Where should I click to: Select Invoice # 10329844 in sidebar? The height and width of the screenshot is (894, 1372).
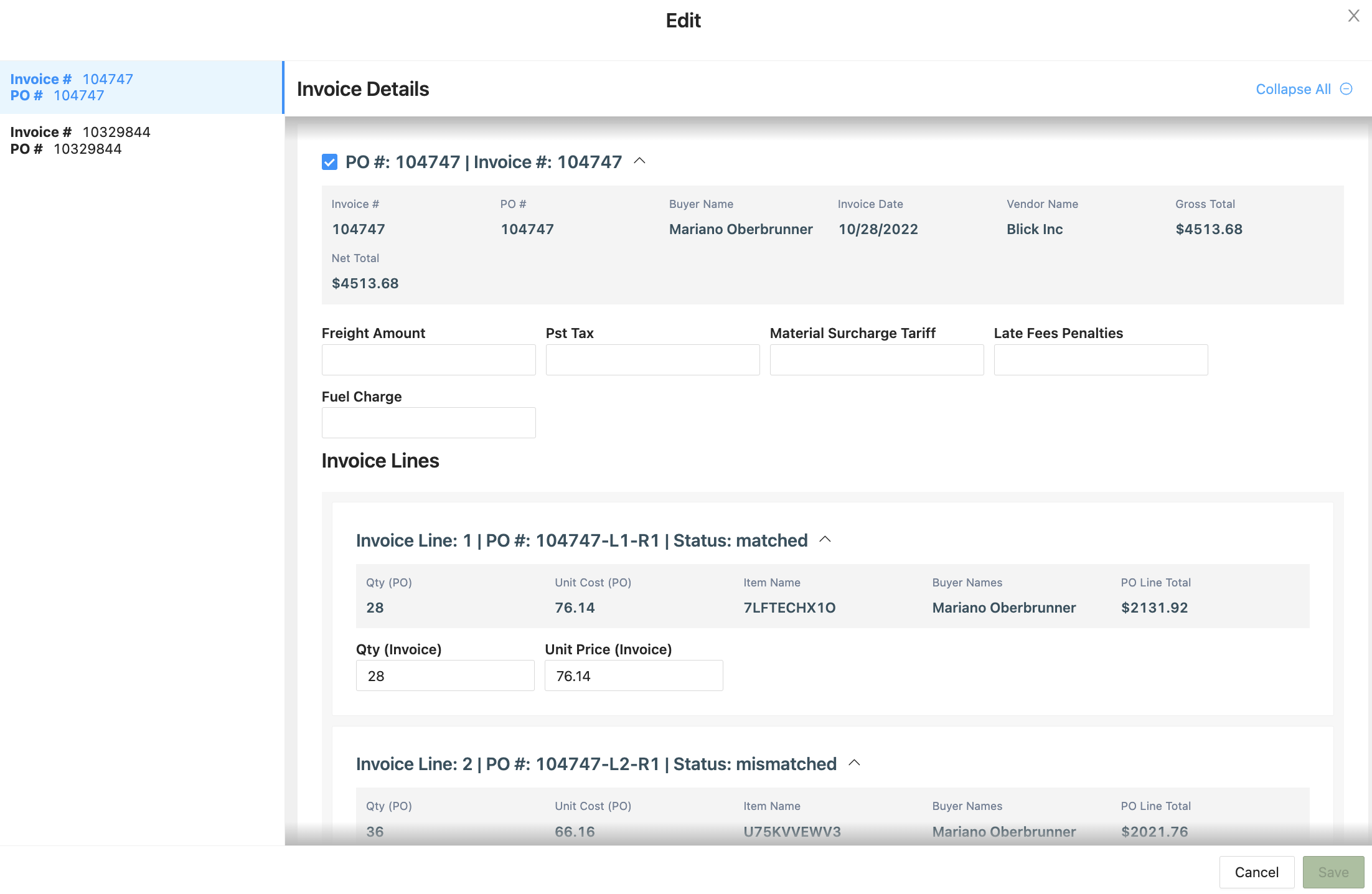(x=141, y=140)
